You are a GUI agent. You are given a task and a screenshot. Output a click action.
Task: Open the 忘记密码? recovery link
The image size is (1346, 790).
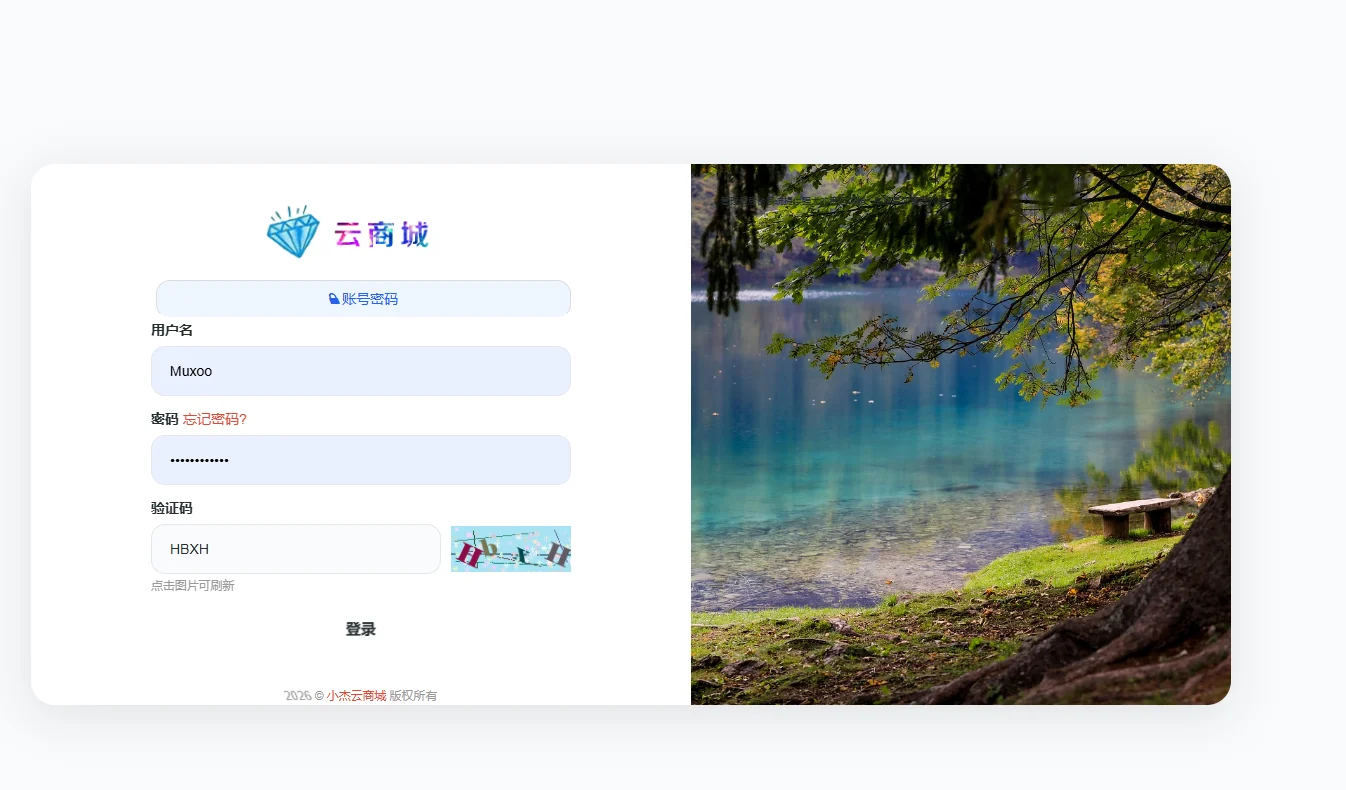[215, 419]
